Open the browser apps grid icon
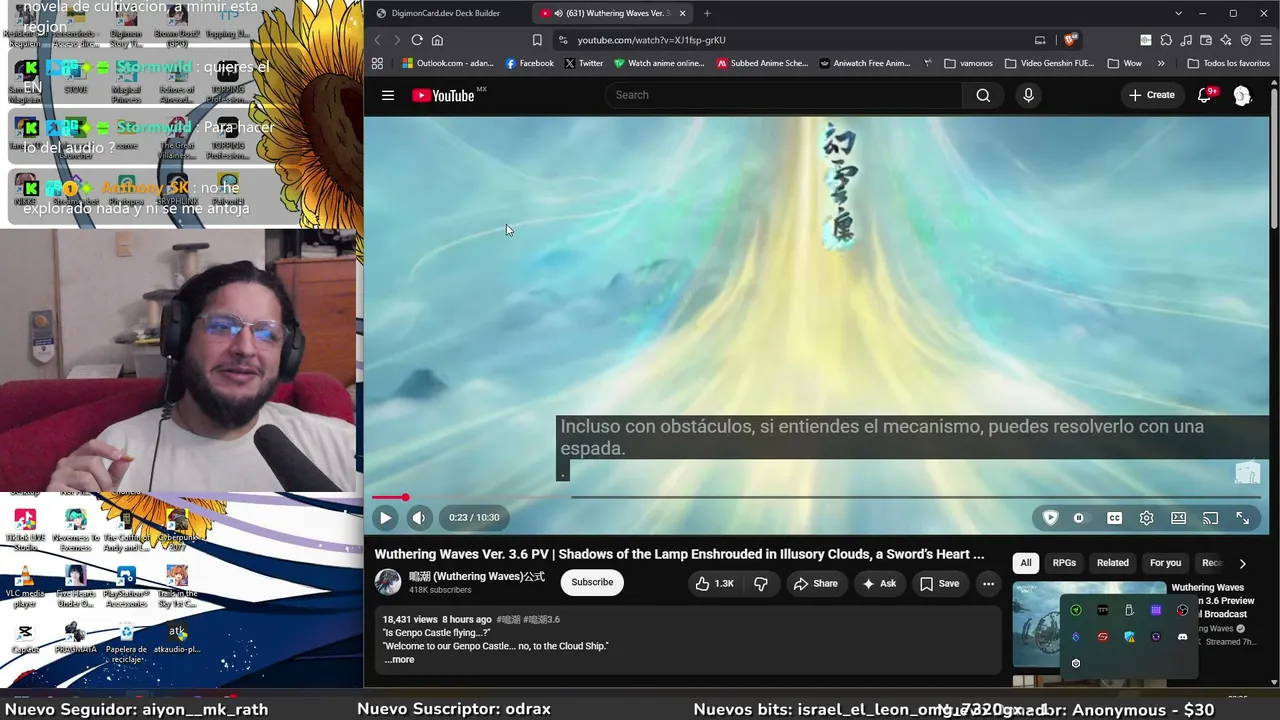This screenshot has width=1280, height=720. (377, 63)
